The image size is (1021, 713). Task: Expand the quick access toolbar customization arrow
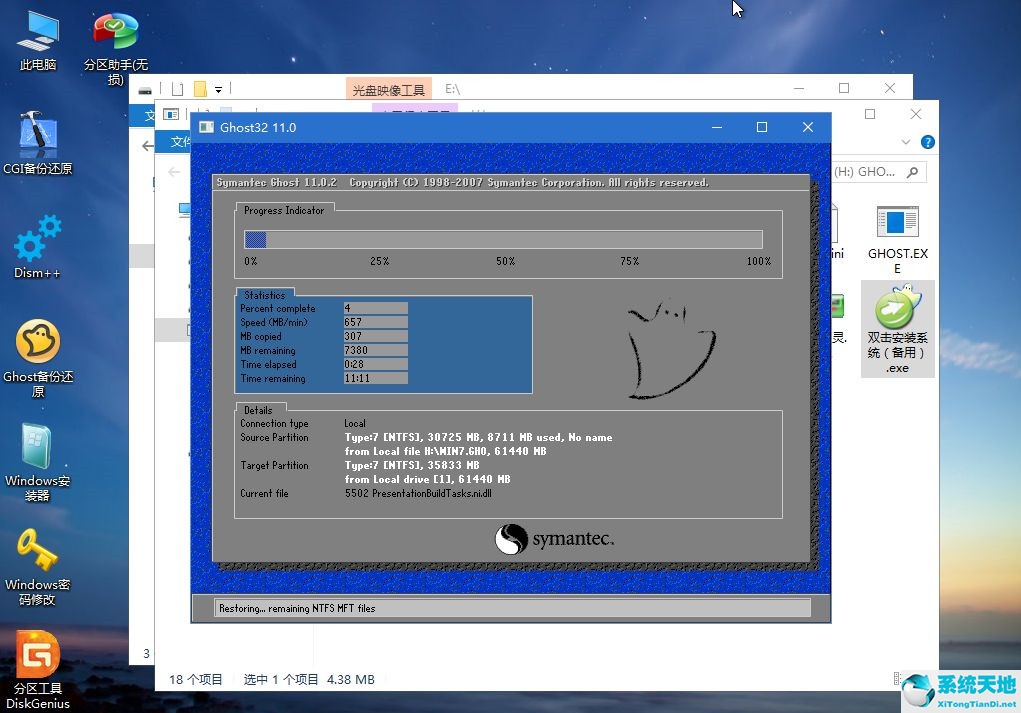tap(217, 89)
